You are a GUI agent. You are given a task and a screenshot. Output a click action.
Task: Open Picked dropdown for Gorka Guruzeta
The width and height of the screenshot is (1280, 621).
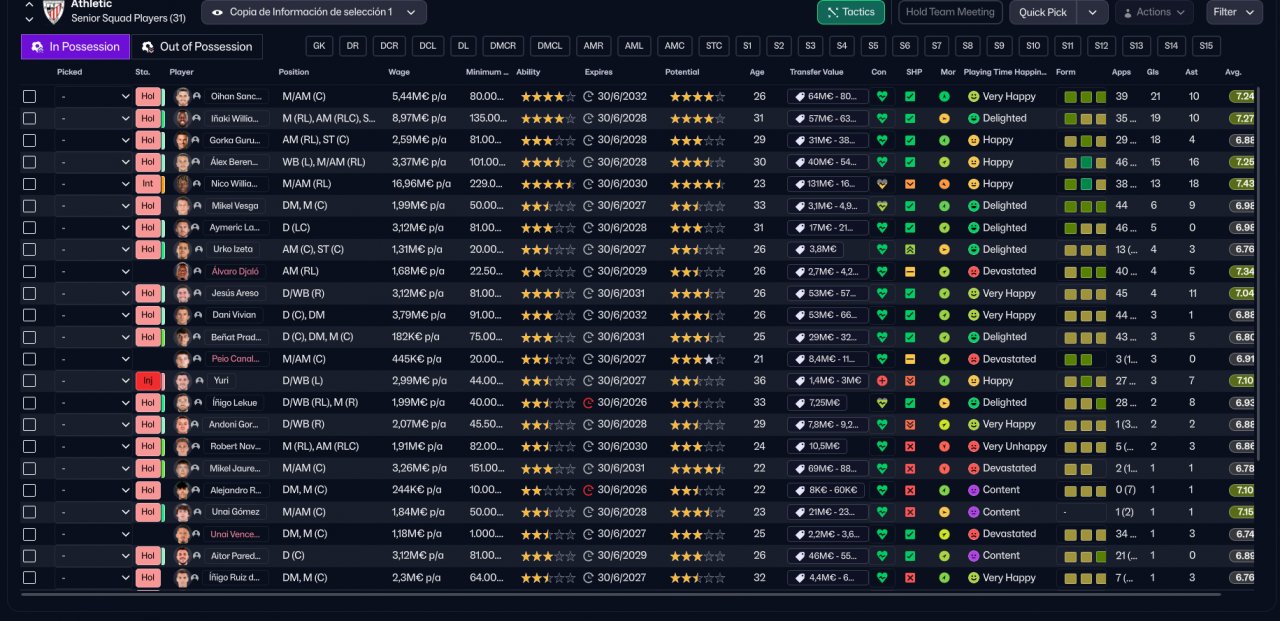click(x=94, y=140)
